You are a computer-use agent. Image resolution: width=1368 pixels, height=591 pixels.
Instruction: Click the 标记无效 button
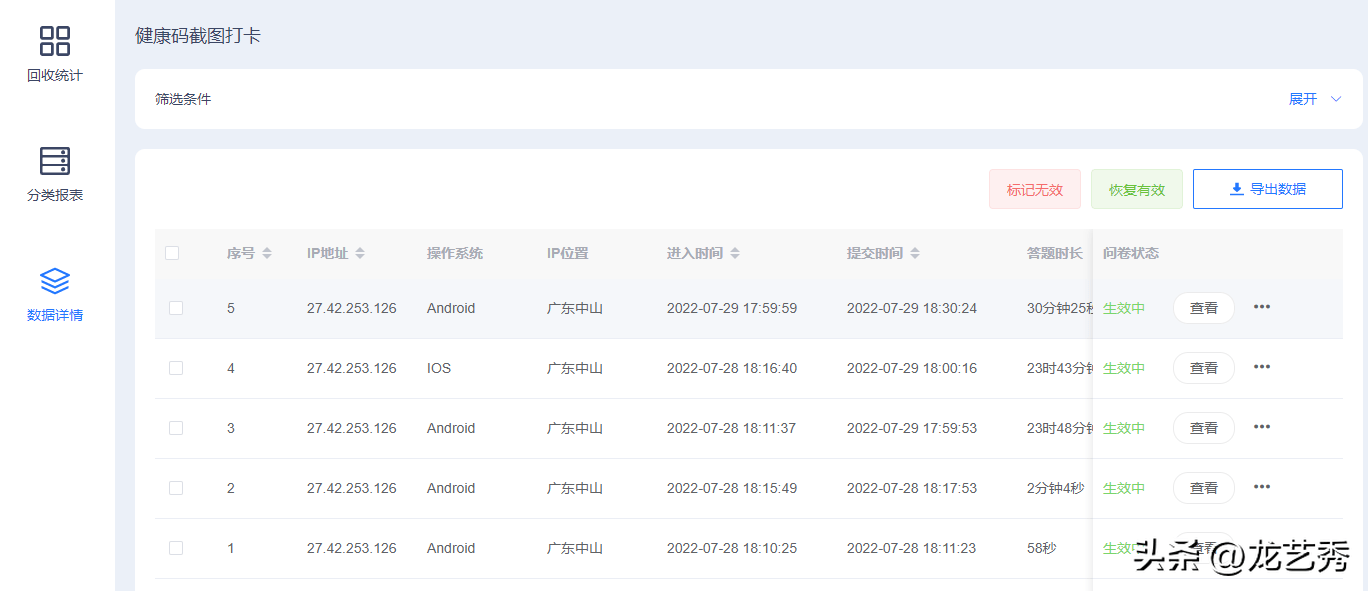click(1035, 189)
